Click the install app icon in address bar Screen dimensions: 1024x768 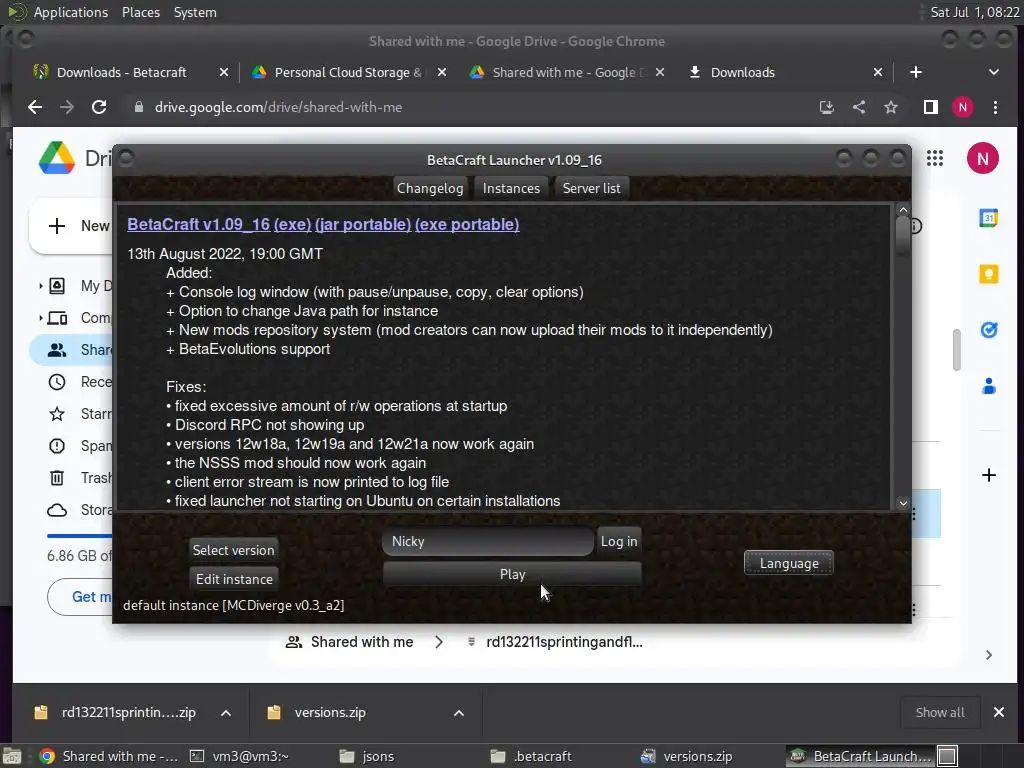click(x=827, y=107)
